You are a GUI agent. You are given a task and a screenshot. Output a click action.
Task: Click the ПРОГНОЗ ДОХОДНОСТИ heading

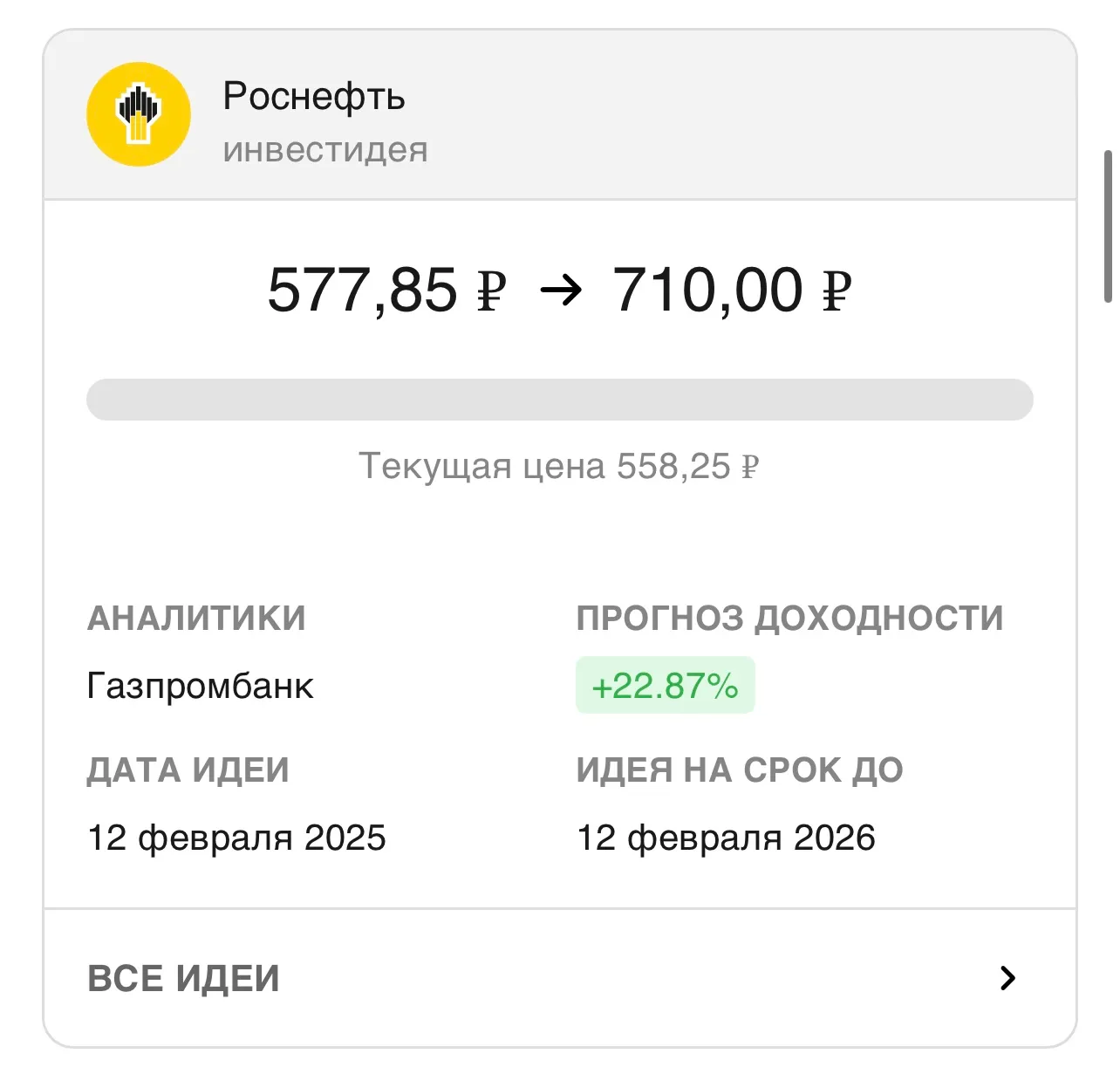789,619
